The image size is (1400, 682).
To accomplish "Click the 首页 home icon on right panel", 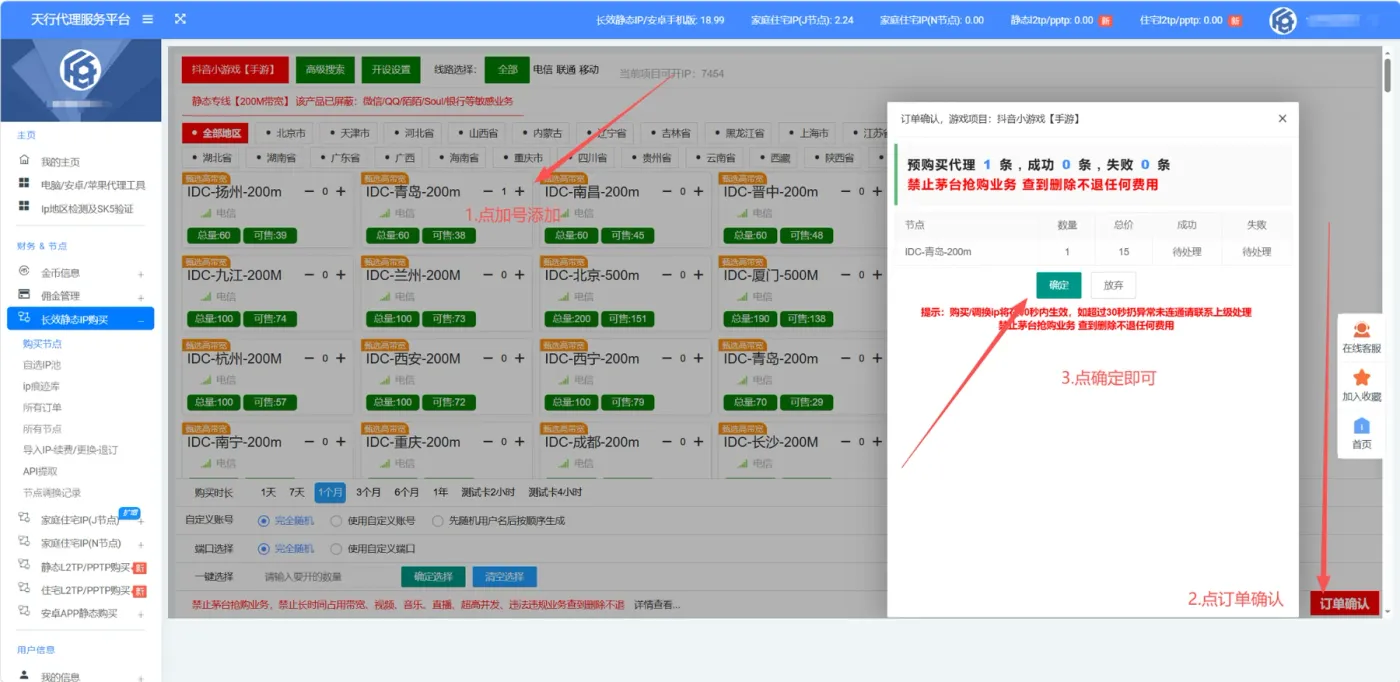I will tap(1361, 426).
